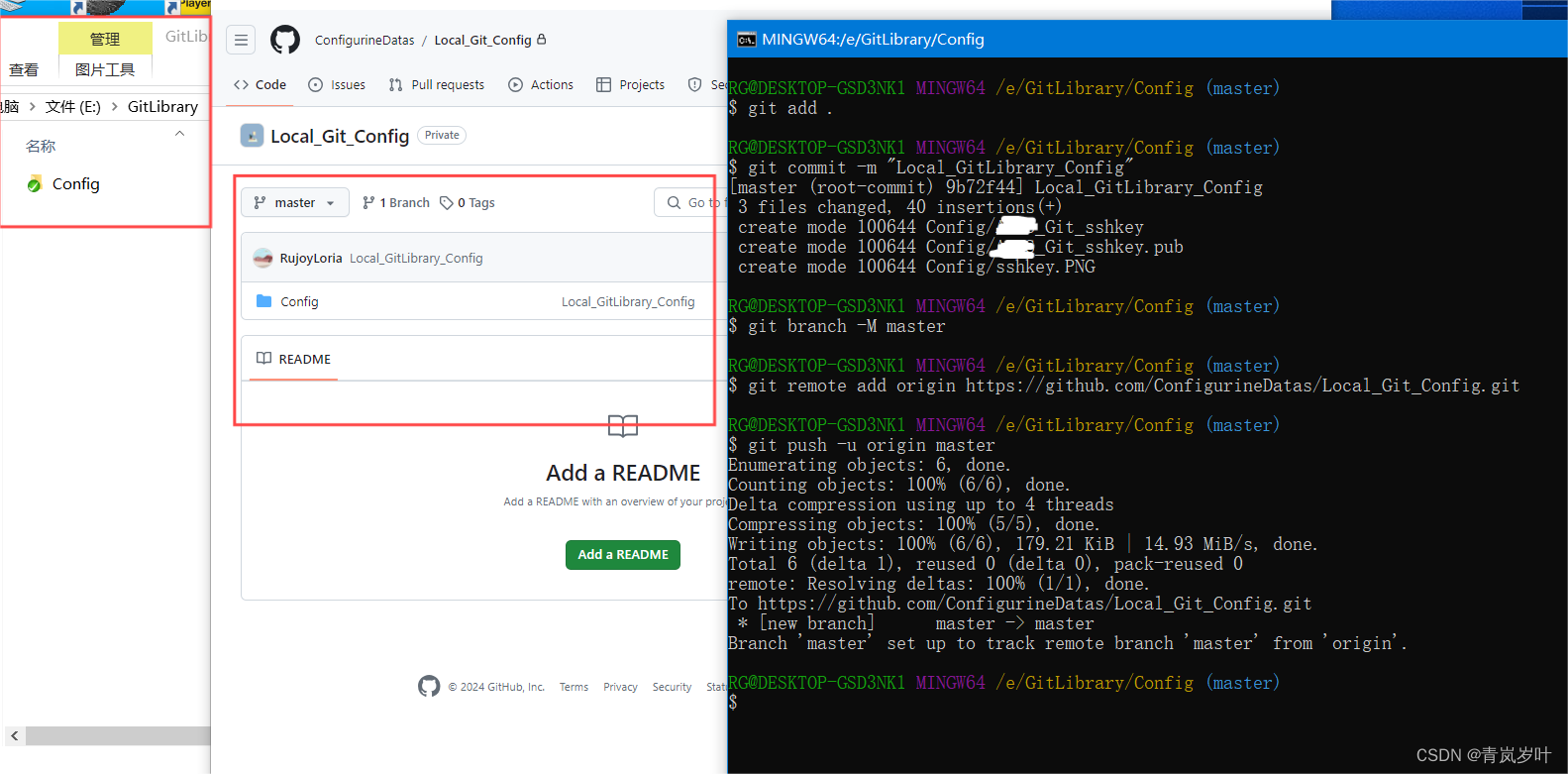This screenshot has height=774, width=1568.
Task: Click the Projects table icon
Action: point(604,85)
